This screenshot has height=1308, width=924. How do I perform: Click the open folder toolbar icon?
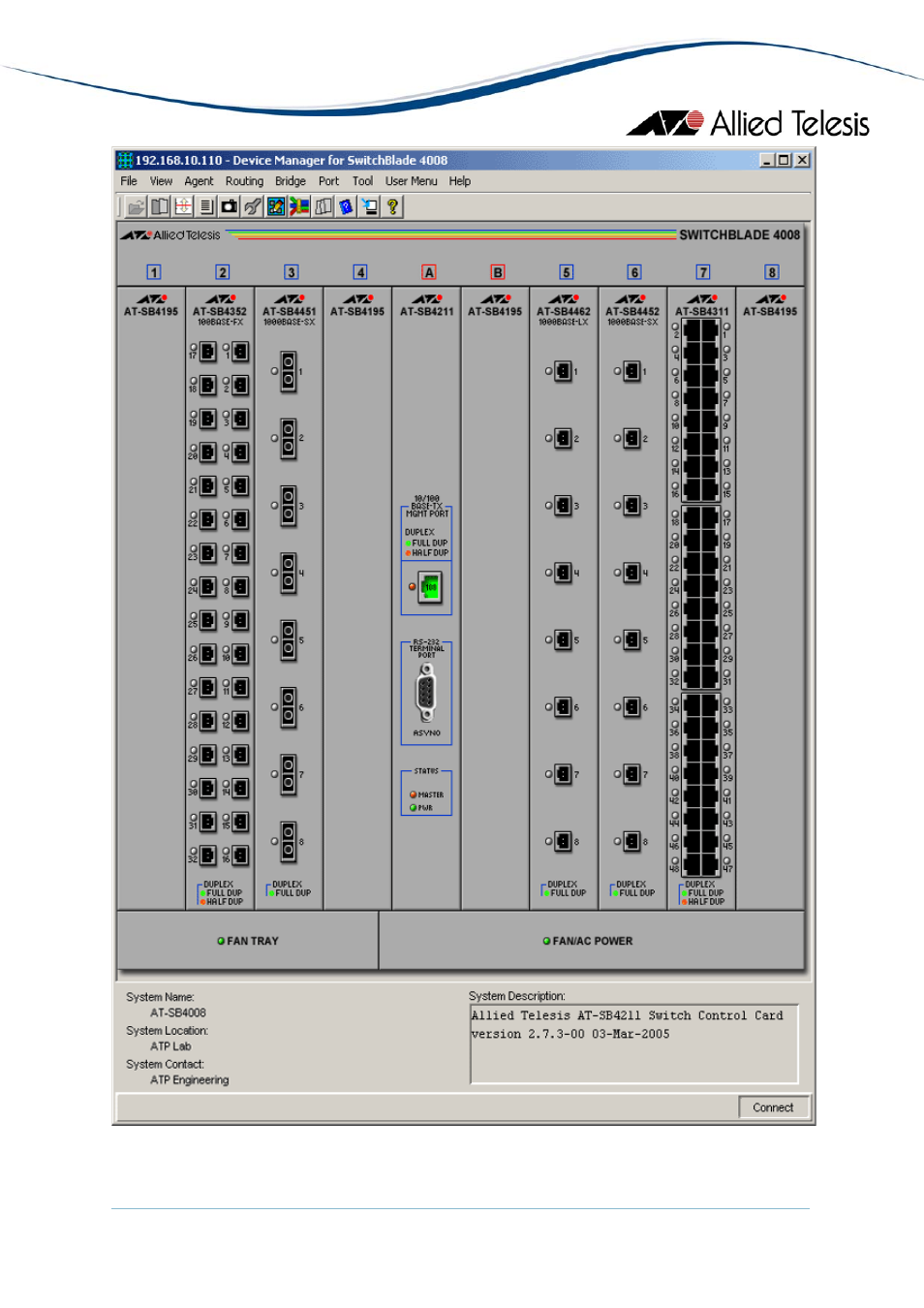click(x=137, y=206)
